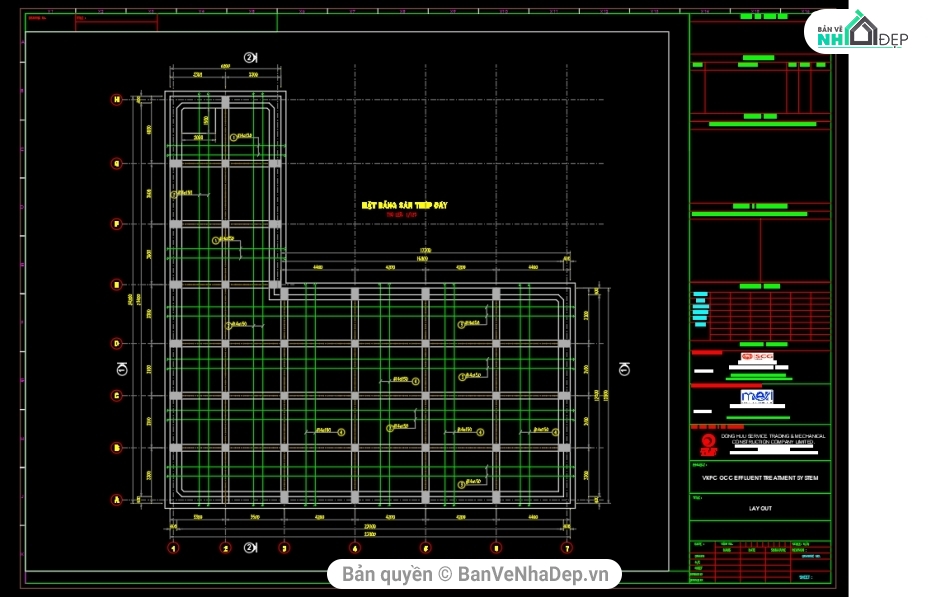Click section marker 2 at bottom of plan
950x597 pixels.
[x=250, y=548]
